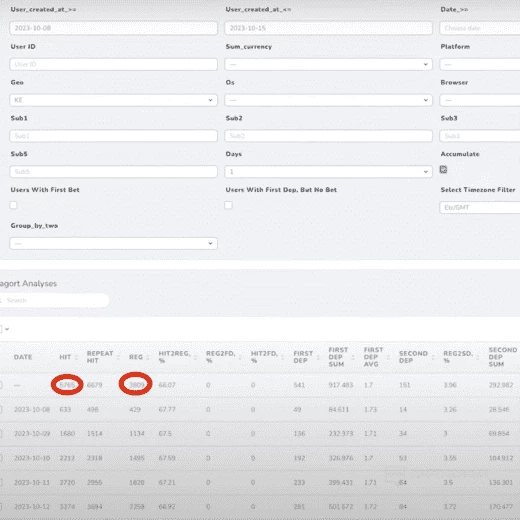Image resolution: width=520 pixels, height=520 pixels.
Task: Sort by the FIRST DEP SUM column icon
Action: click(x=353, y=357)
